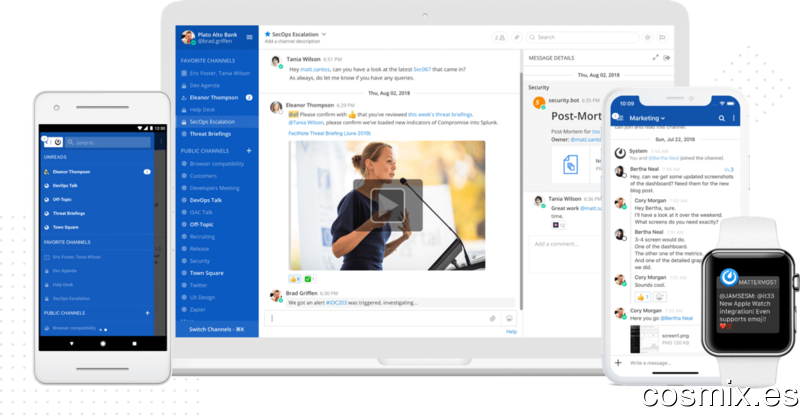Click the Help link below the message box
800x415 pixels.
coord(511,332)
